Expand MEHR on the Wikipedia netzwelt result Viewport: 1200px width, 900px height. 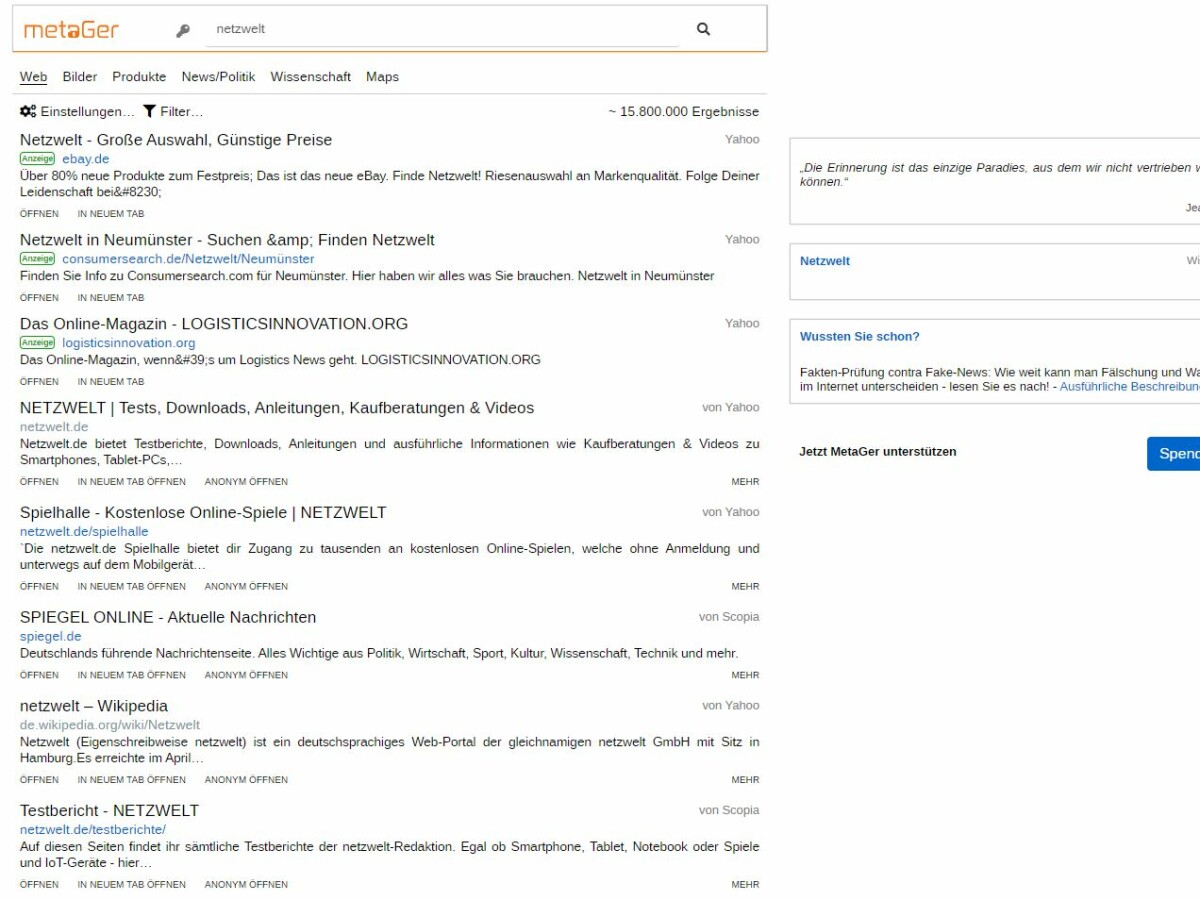tap(745, 779)
